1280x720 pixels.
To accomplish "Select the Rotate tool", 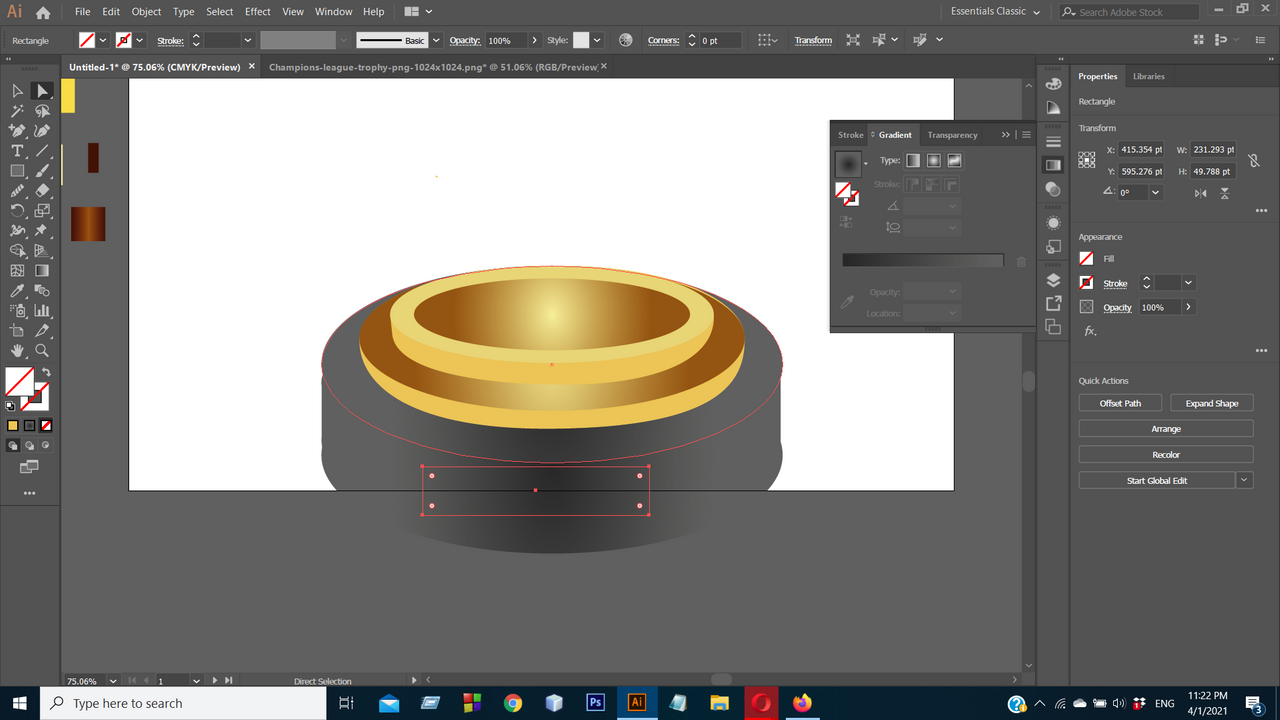I will (17, 210).
